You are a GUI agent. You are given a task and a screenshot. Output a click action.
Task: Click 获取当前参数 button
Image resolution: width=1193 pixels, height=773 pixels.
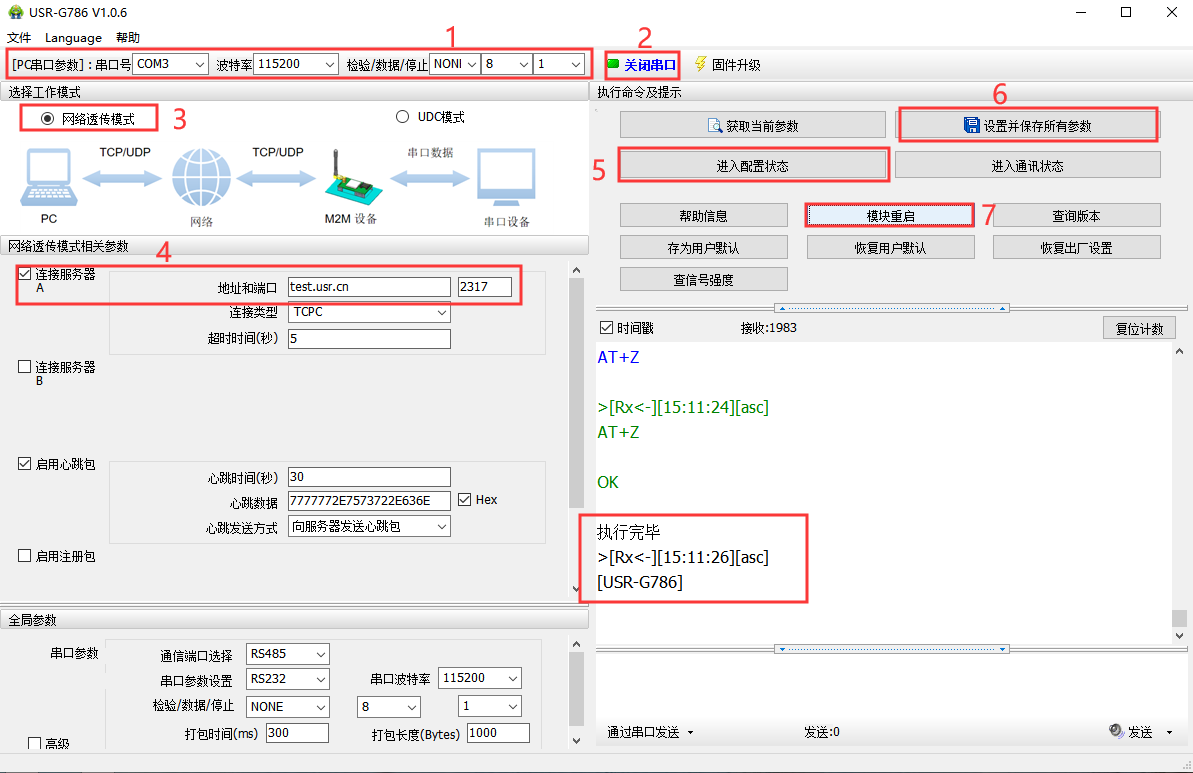pyautogui.click(x=752, y=126)
